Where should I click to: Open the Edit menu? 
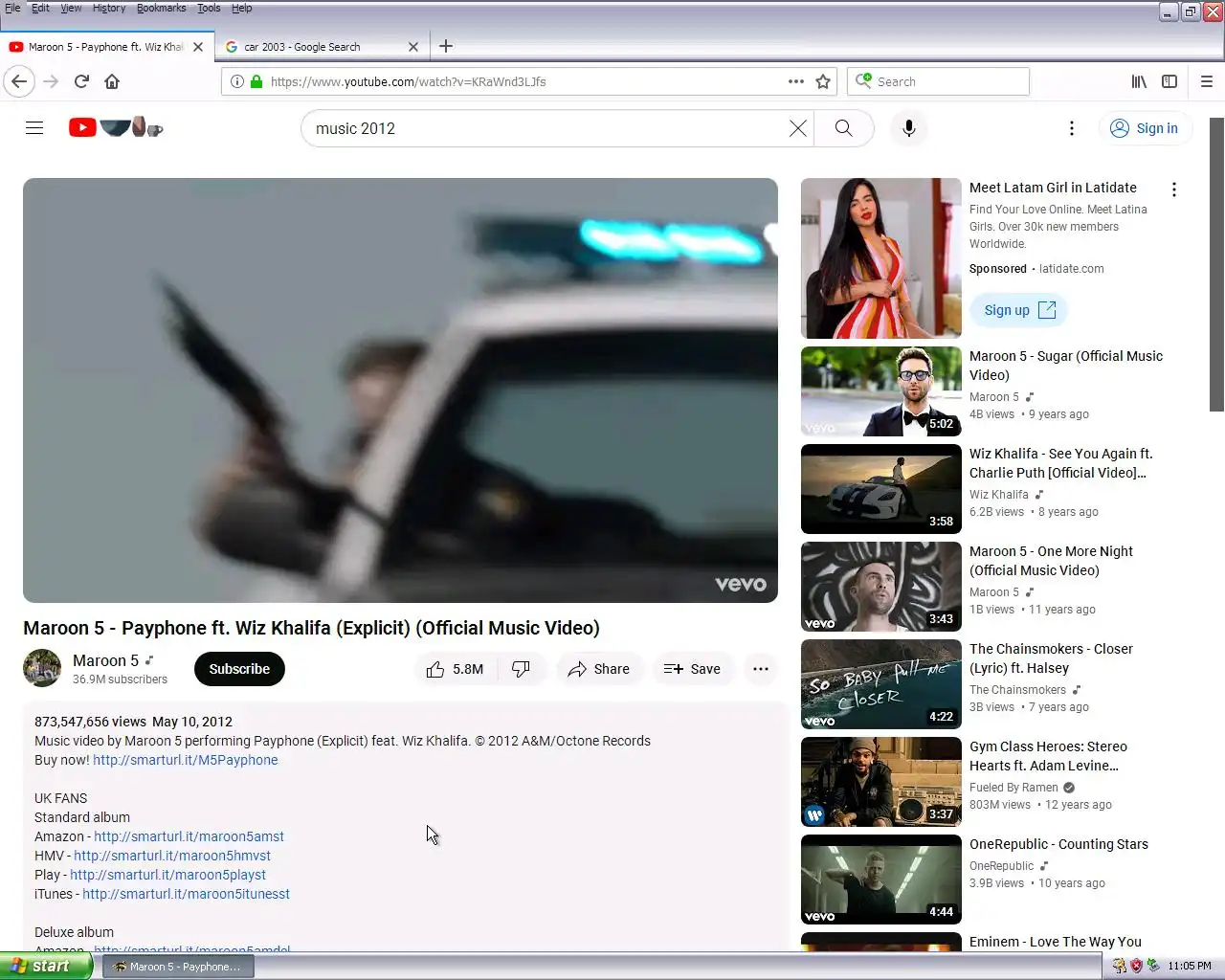click(40, 8)
